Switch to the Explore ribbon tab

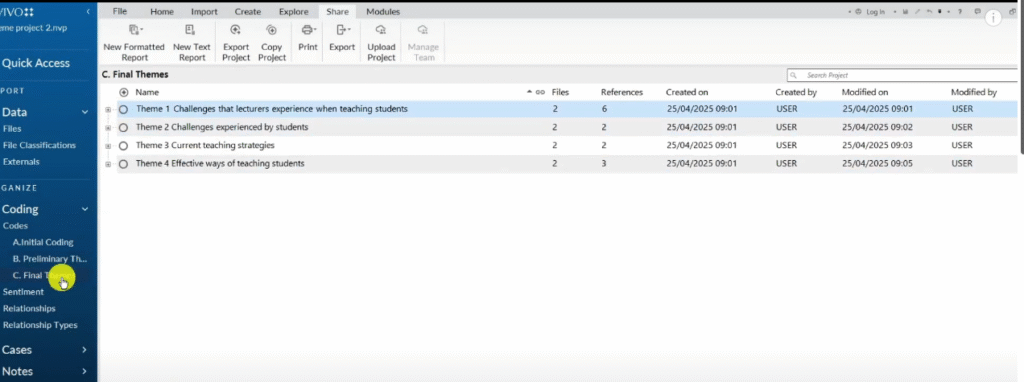click(293, 12)
